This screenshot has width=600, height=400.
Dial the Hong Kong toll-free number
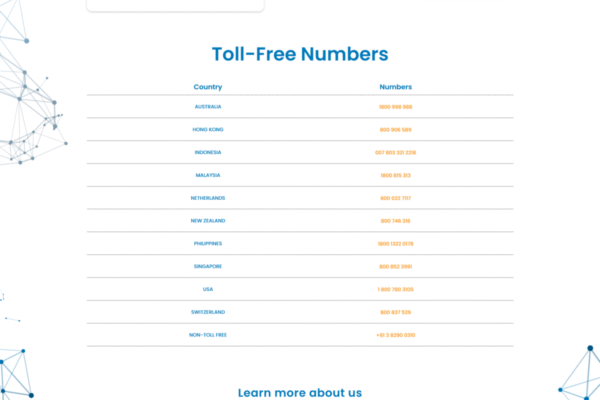coord(396,130)
